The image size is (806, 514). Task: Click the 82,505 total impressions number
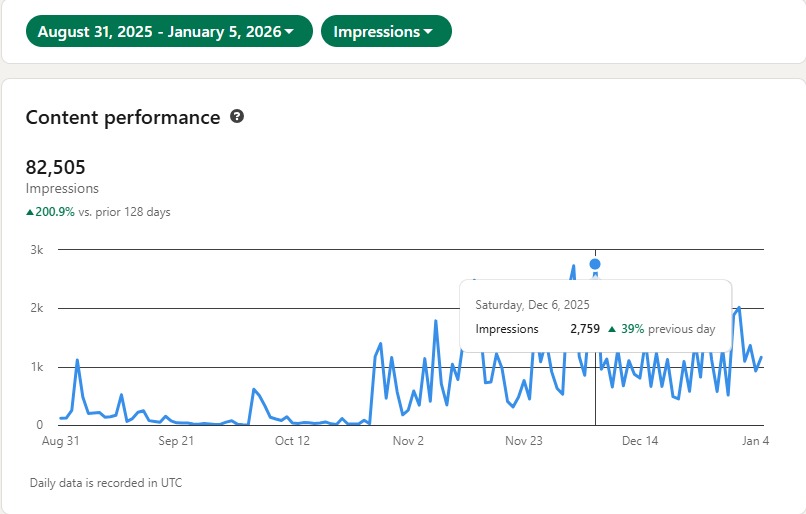tap(56, 167)
